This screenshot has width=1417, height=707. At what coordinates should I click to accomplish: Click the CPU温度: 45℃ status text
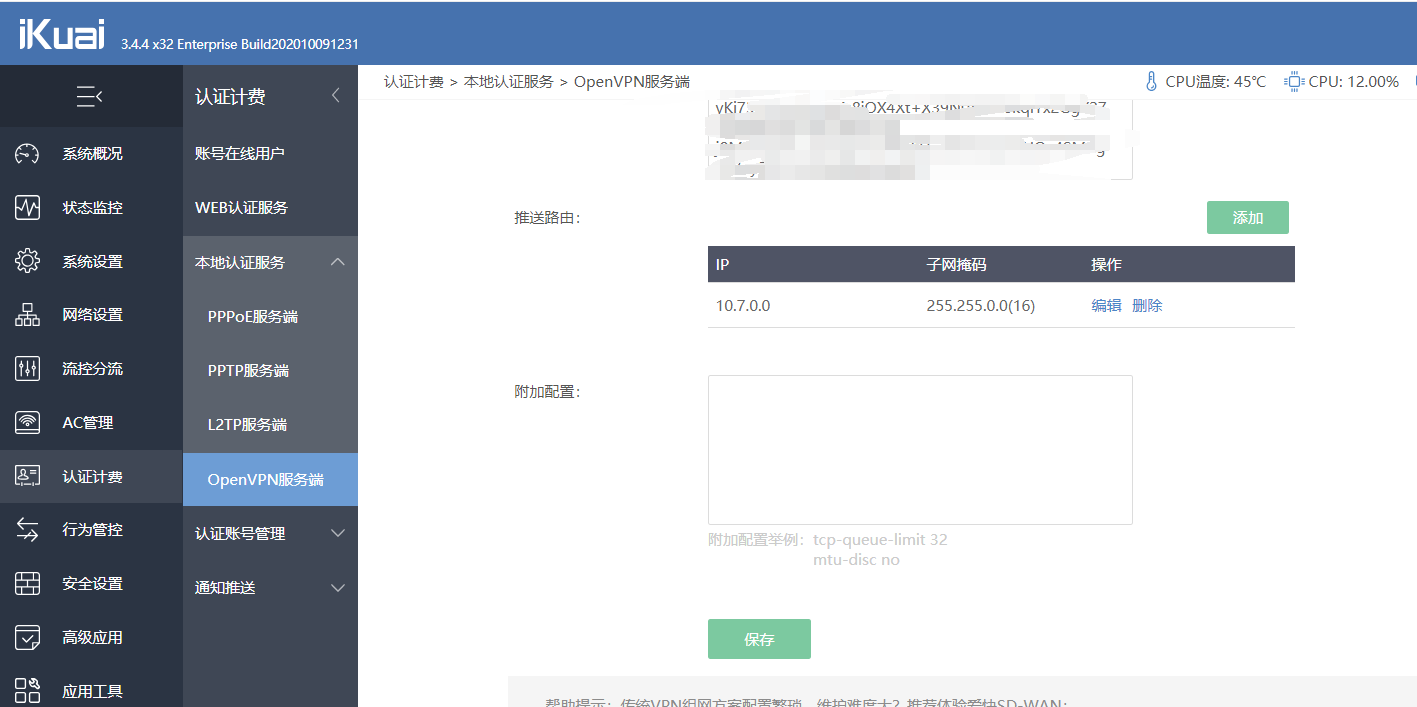(x=1216, y=82)
